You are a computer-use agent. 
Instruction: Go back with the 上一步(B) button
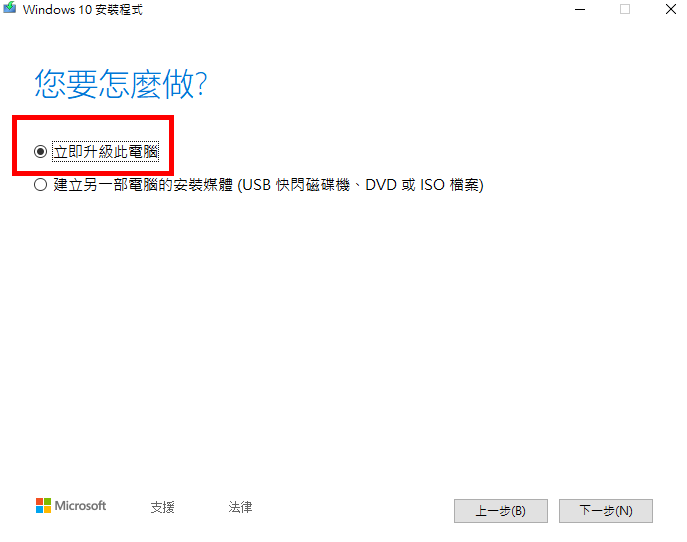(x=501, y=511)
